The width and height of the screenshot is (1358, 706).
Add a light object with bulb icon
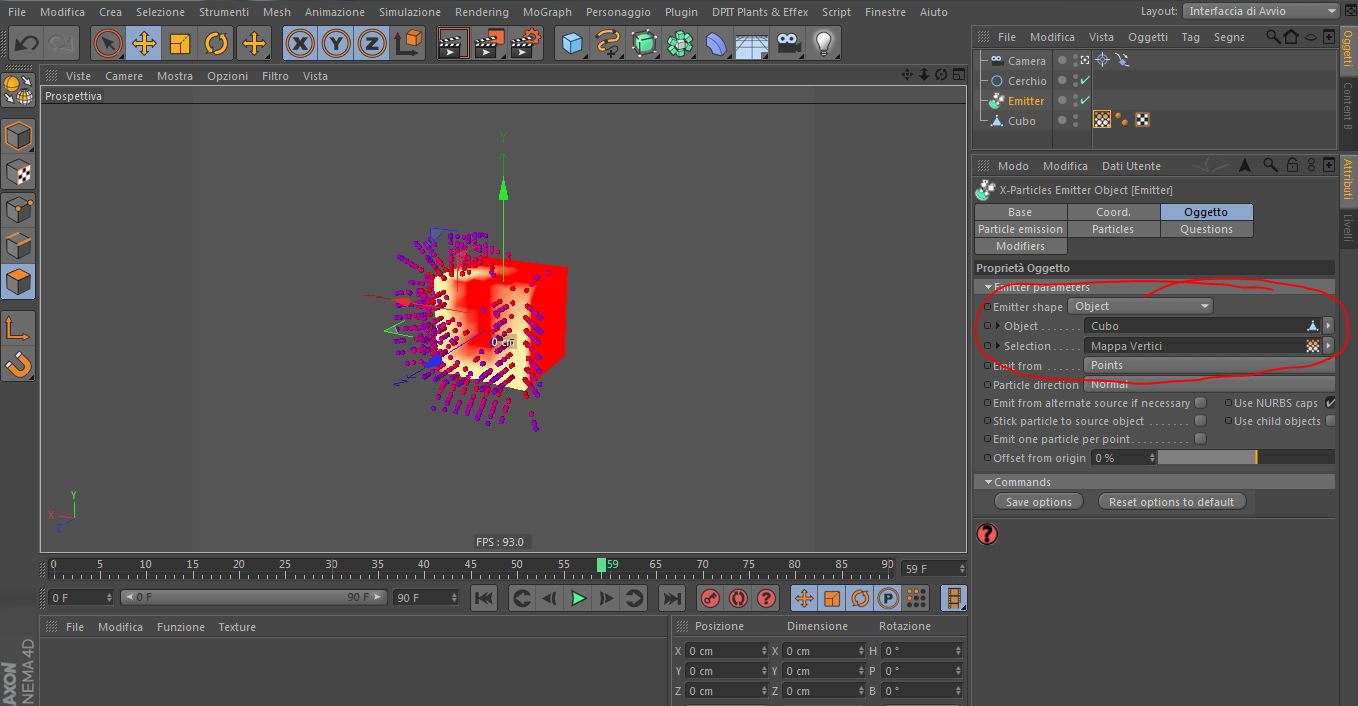tap(824, 44)
